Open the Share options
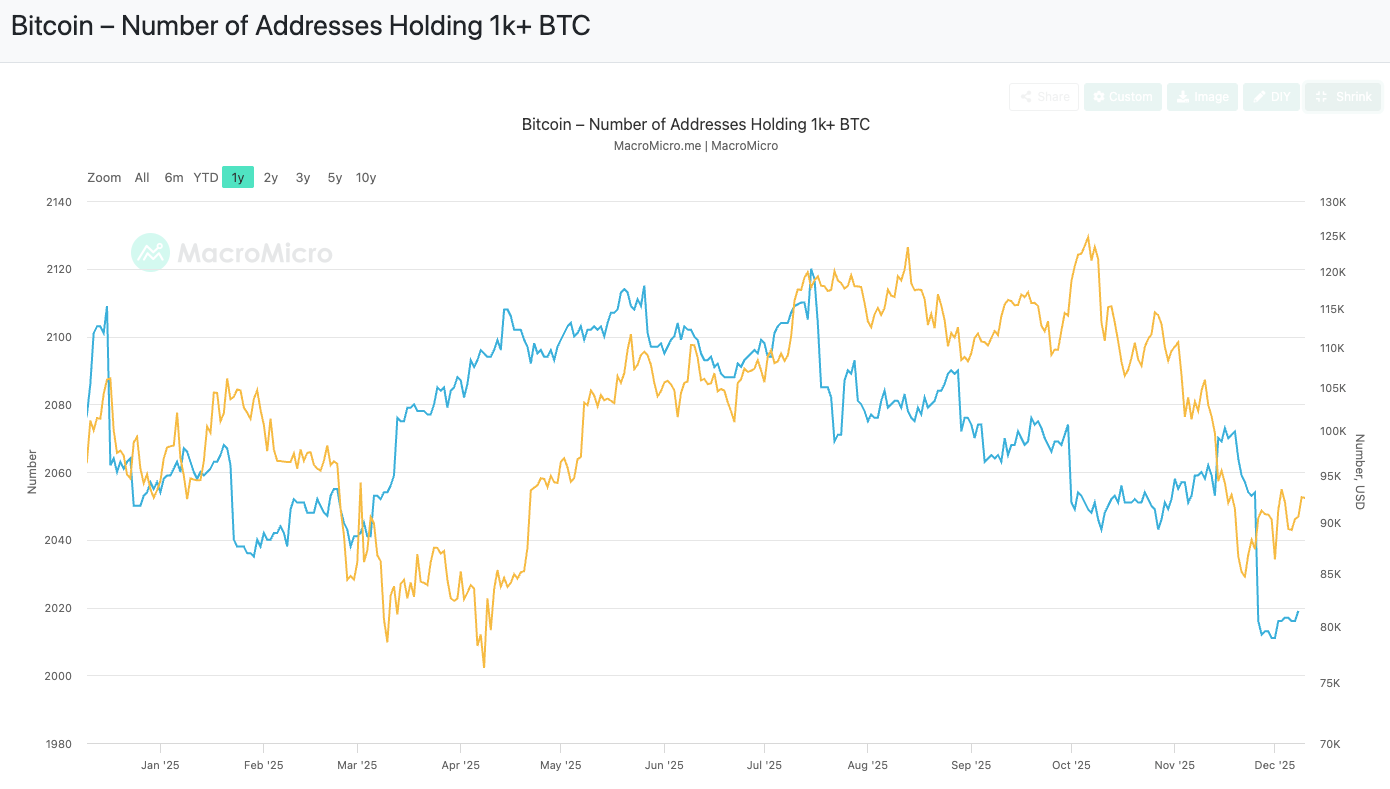The width and height of the screenshot is (1390, 789). pos(1043,96)
